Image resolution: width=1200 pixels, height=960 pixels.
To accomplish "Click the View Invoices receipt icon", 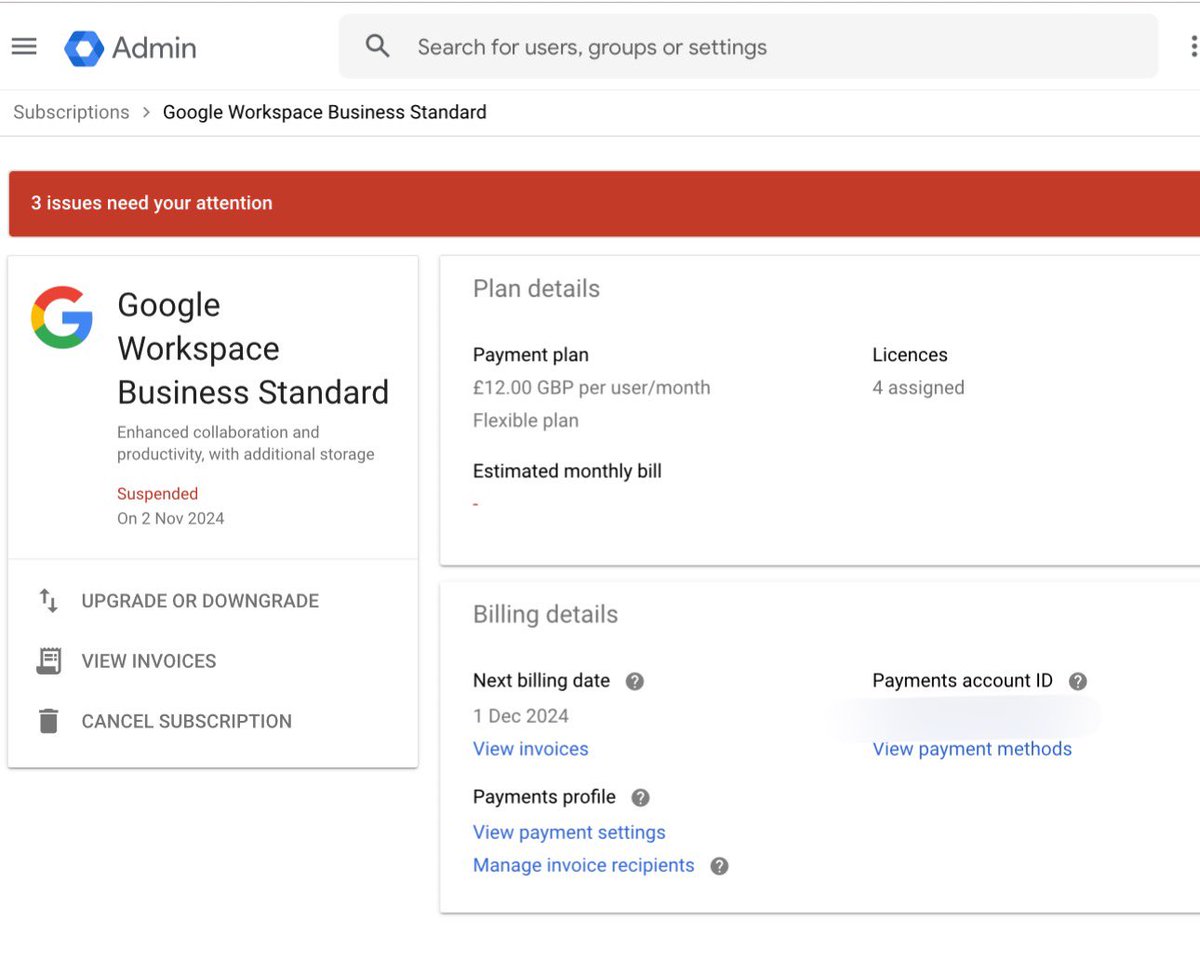I will (49, 661).
